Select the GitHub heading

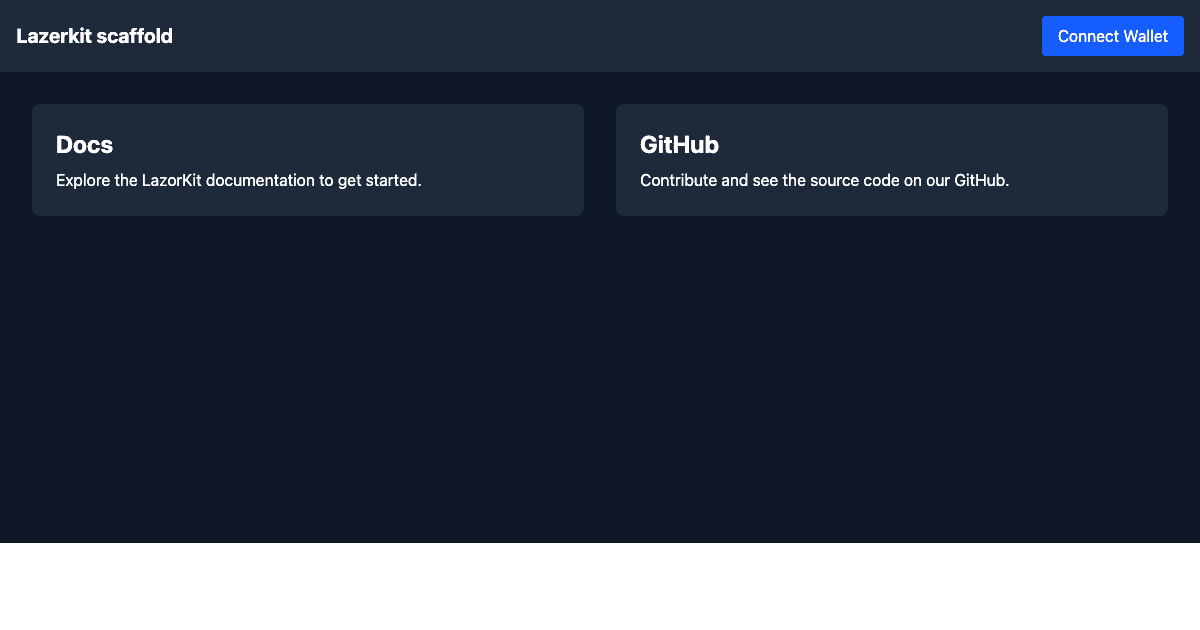click(680, 146)
